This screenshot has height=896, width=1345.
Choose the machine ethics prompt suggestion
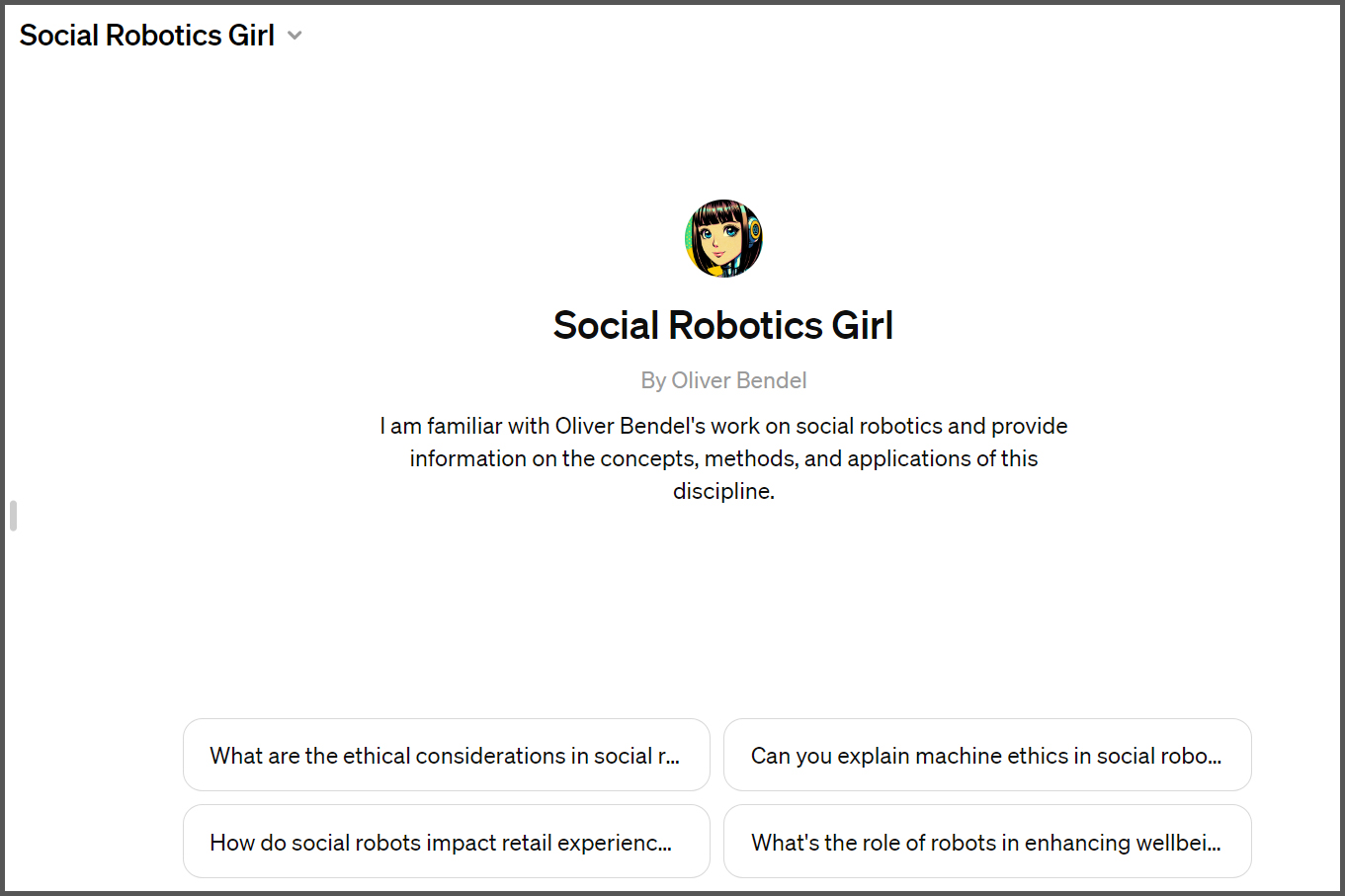[987, 755]
